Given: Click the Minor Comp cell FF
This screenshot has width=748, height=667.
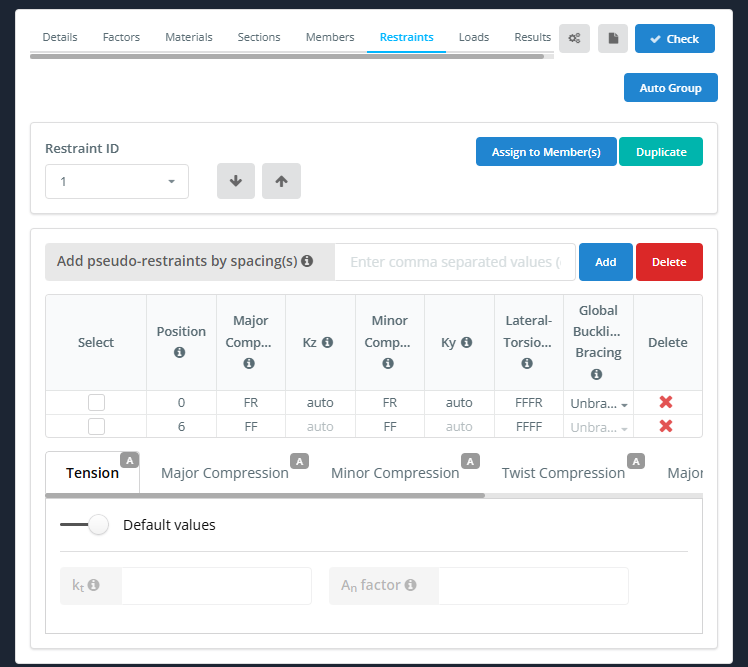Looking at the screenshot, I should 390,427.
